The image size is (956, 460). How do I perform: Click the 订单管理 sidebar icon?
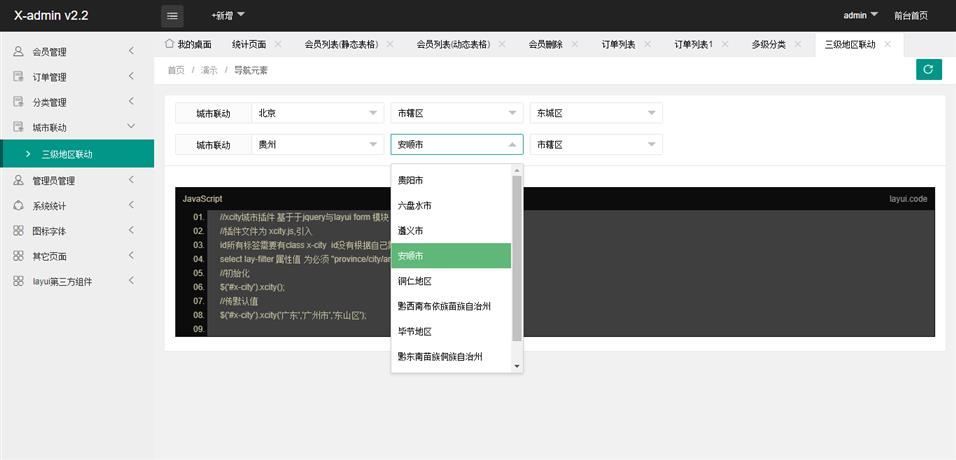(x=18, y=77)
